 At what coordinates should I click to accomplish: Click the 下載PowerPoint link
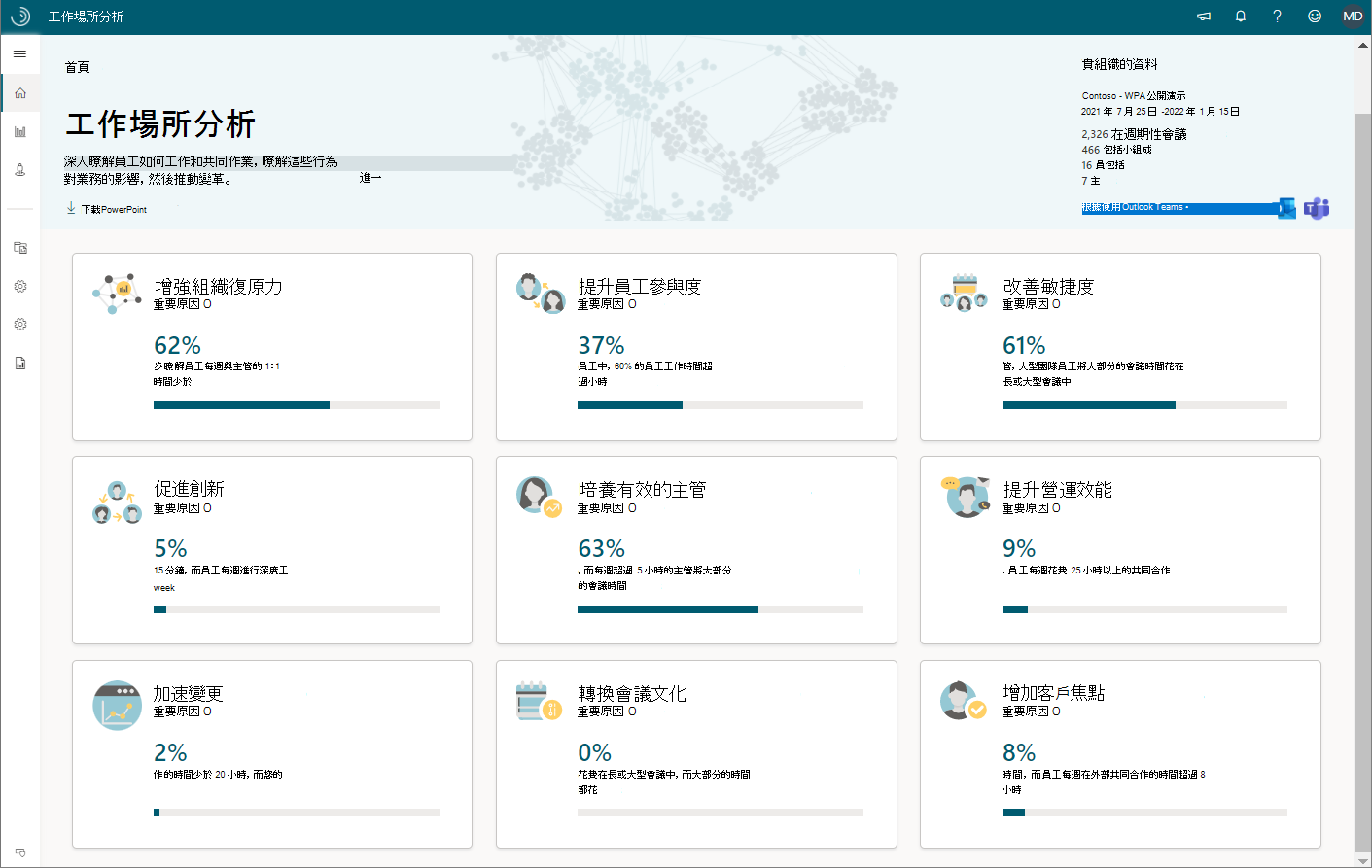(115, 210)
